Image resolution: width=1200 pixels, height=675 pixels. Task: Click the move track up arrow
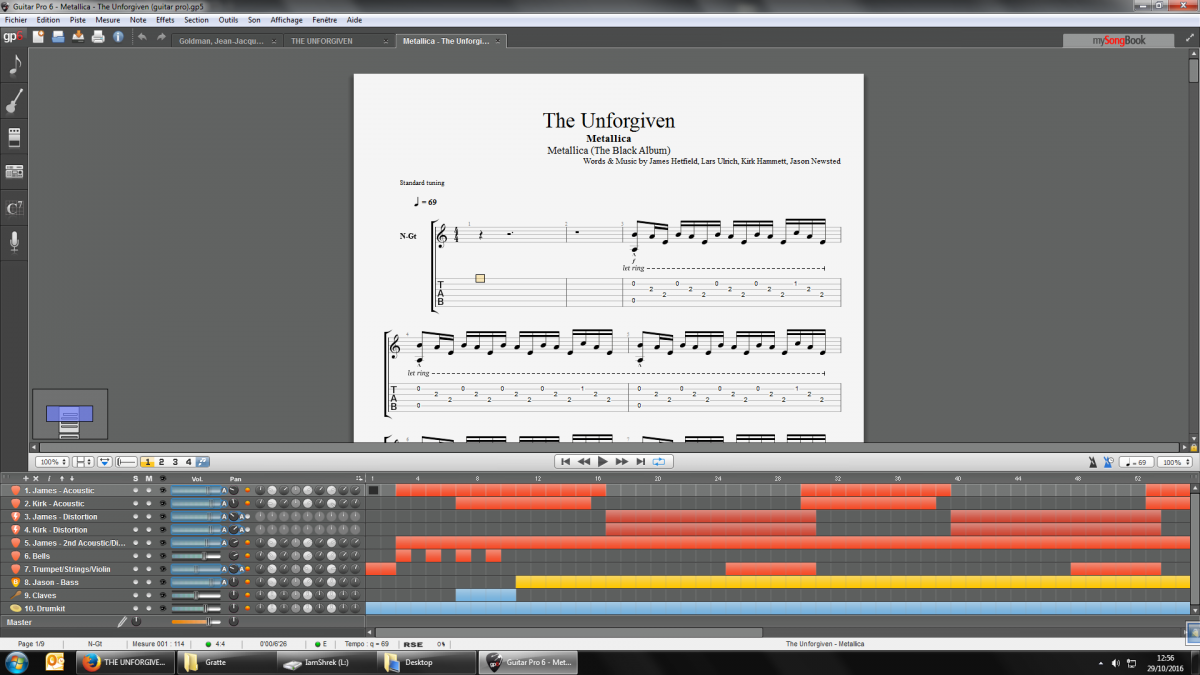[x=61, y=479]
